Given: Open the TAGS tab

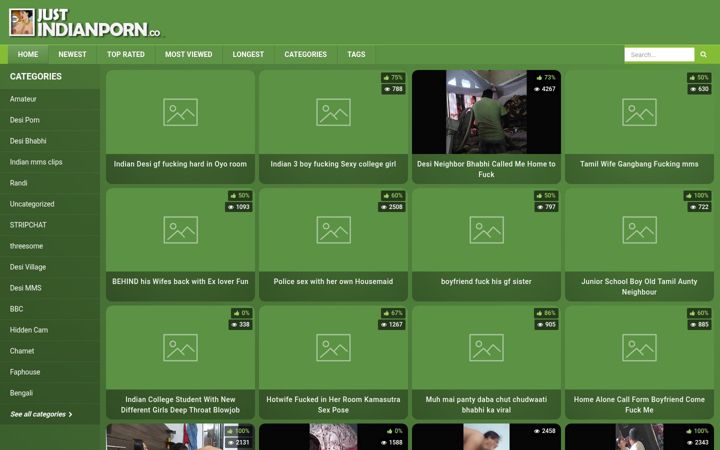Looking at the screenshot, I should [356, 54].
